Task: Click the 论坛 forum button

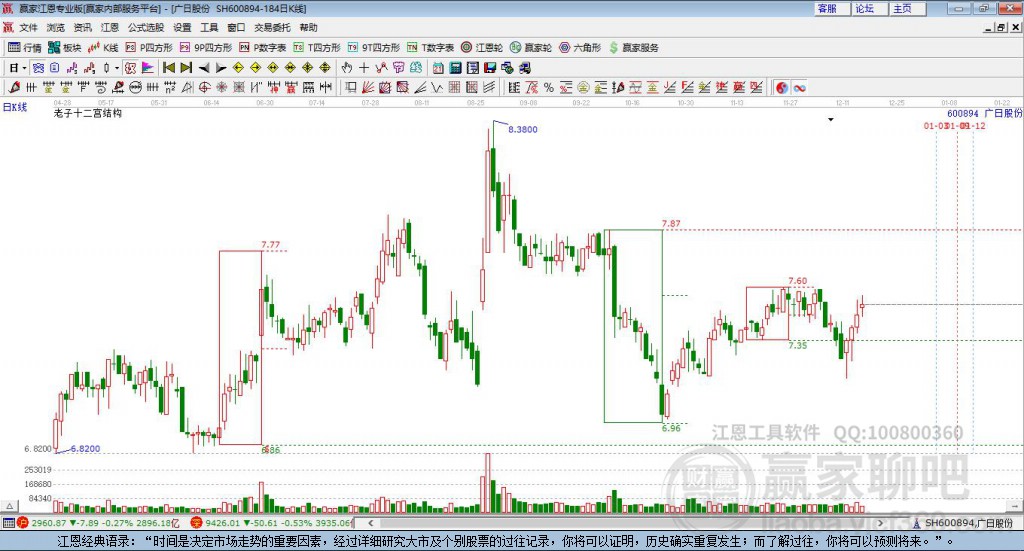Action: coord(869,8)
